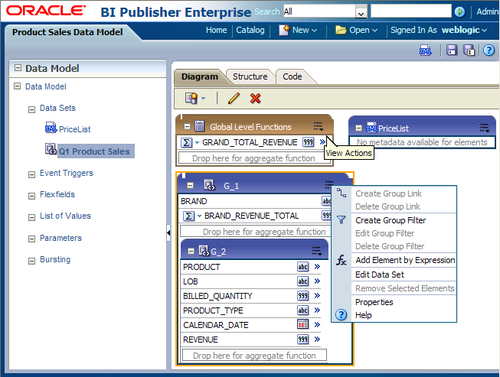This screenshot has height=377, width=500.
Task: Click the pencil edit icon
Action: 234,98
